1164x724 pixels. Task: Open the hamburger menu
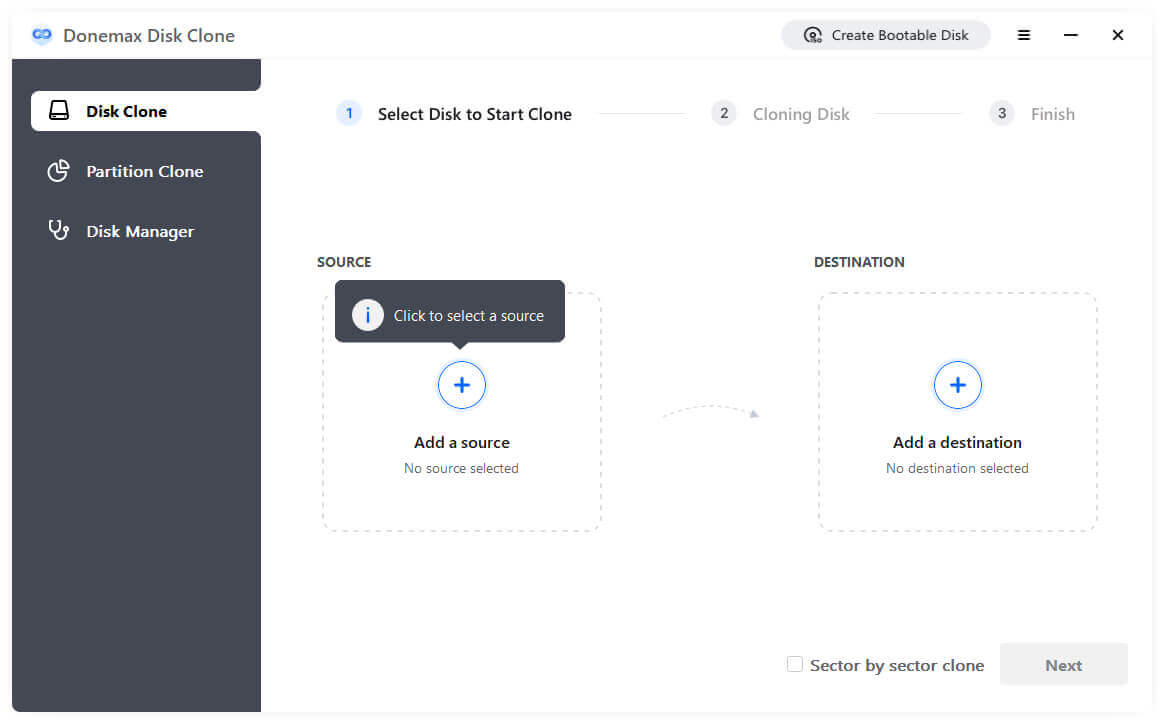click(x=1024, y=35)
